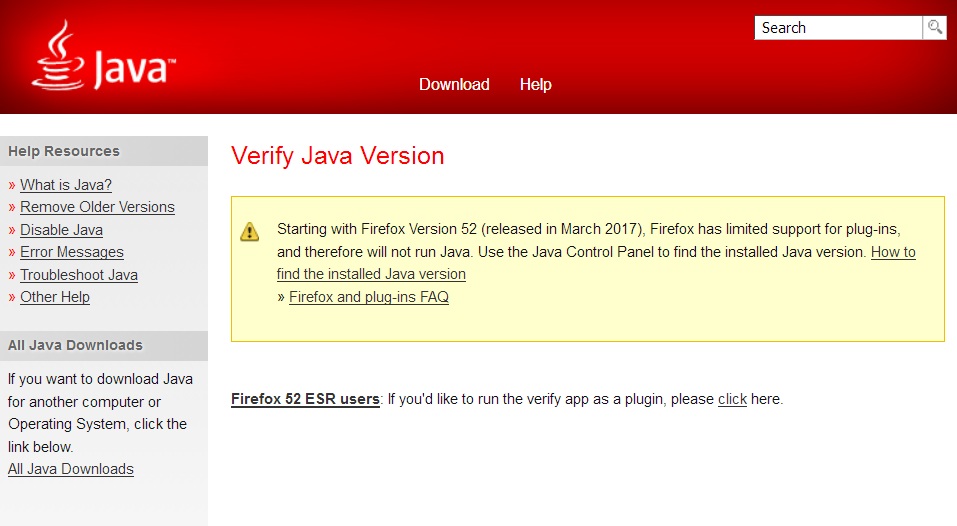Click the 'If you want to download Java' paragraph
The width and height of the screenshot is (957, 526).
coord(100,413)
